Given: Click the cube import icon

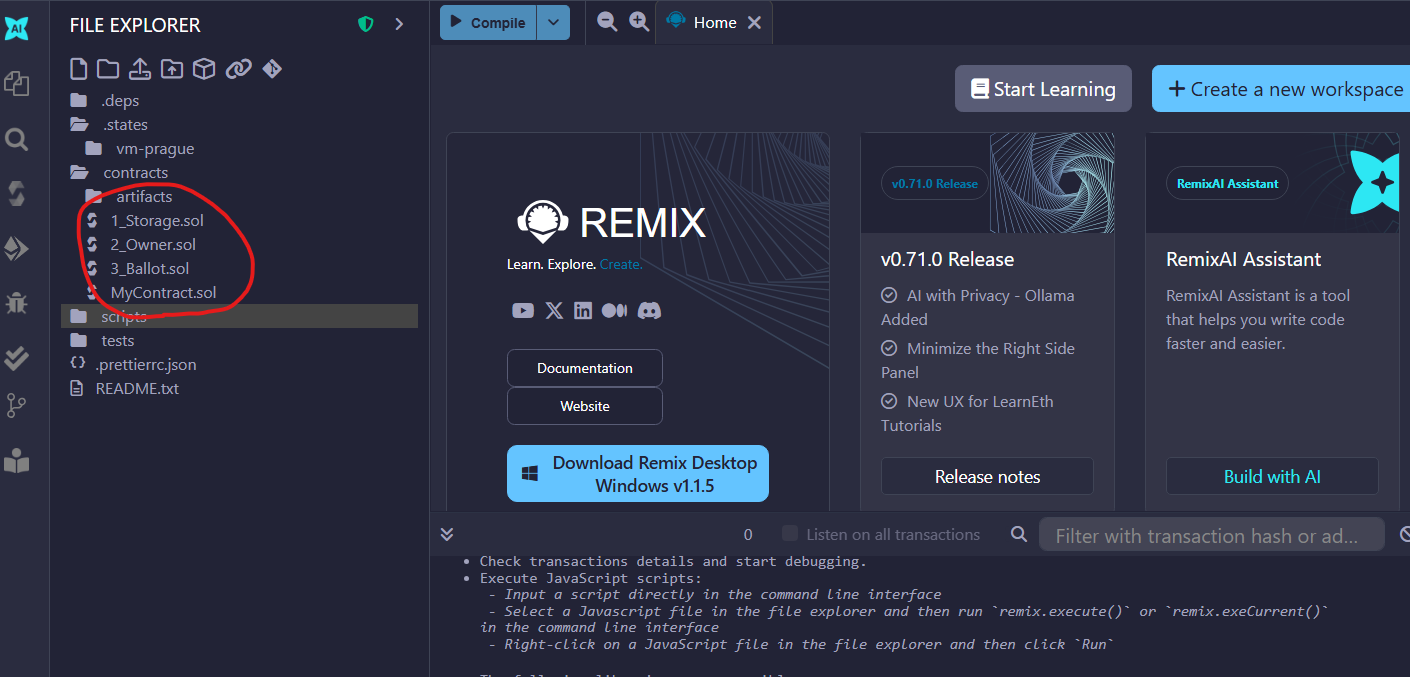Looking at the screenshot, I should click(x=204, y=68).
